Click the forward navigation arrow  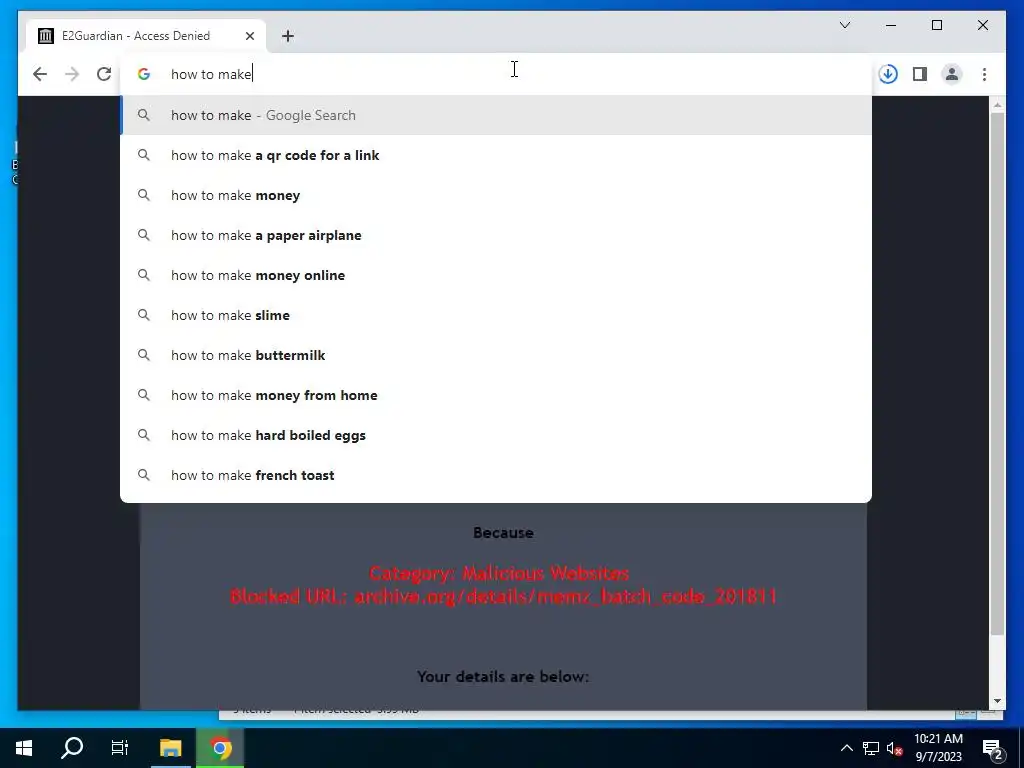point(72,74)
